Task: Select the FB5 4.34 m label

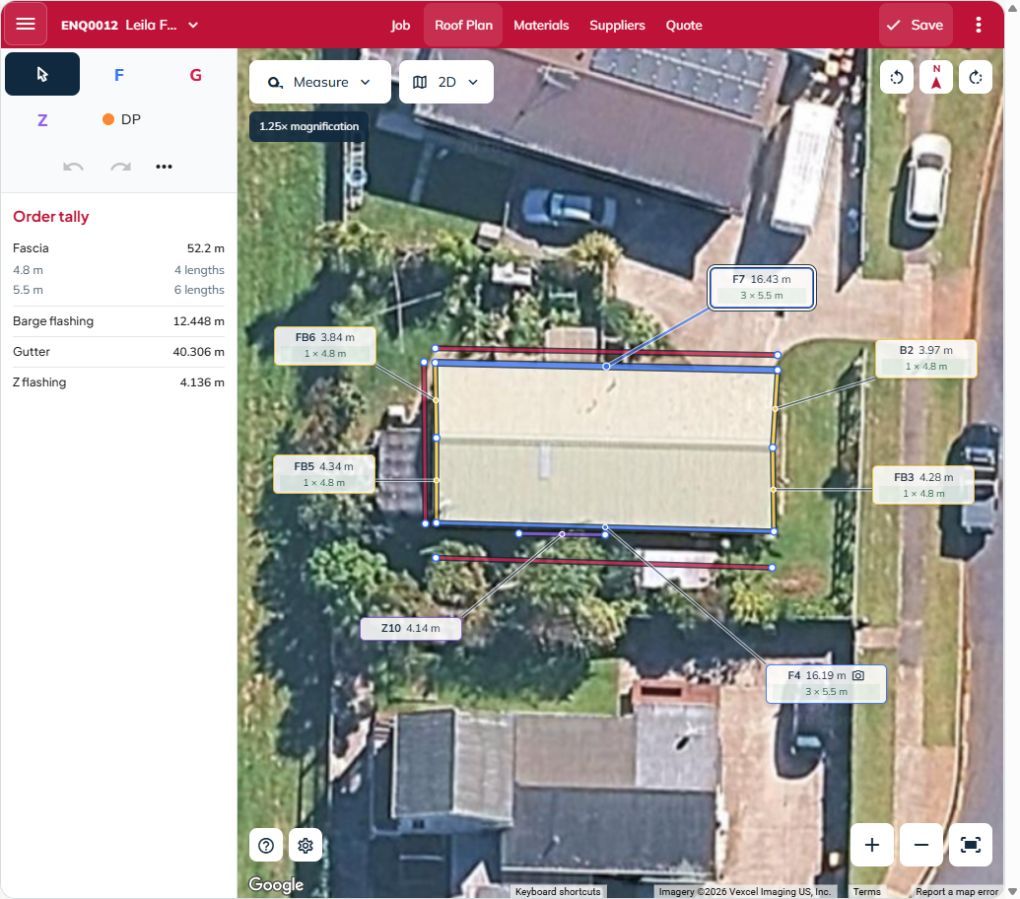Action: pos(324,474)
